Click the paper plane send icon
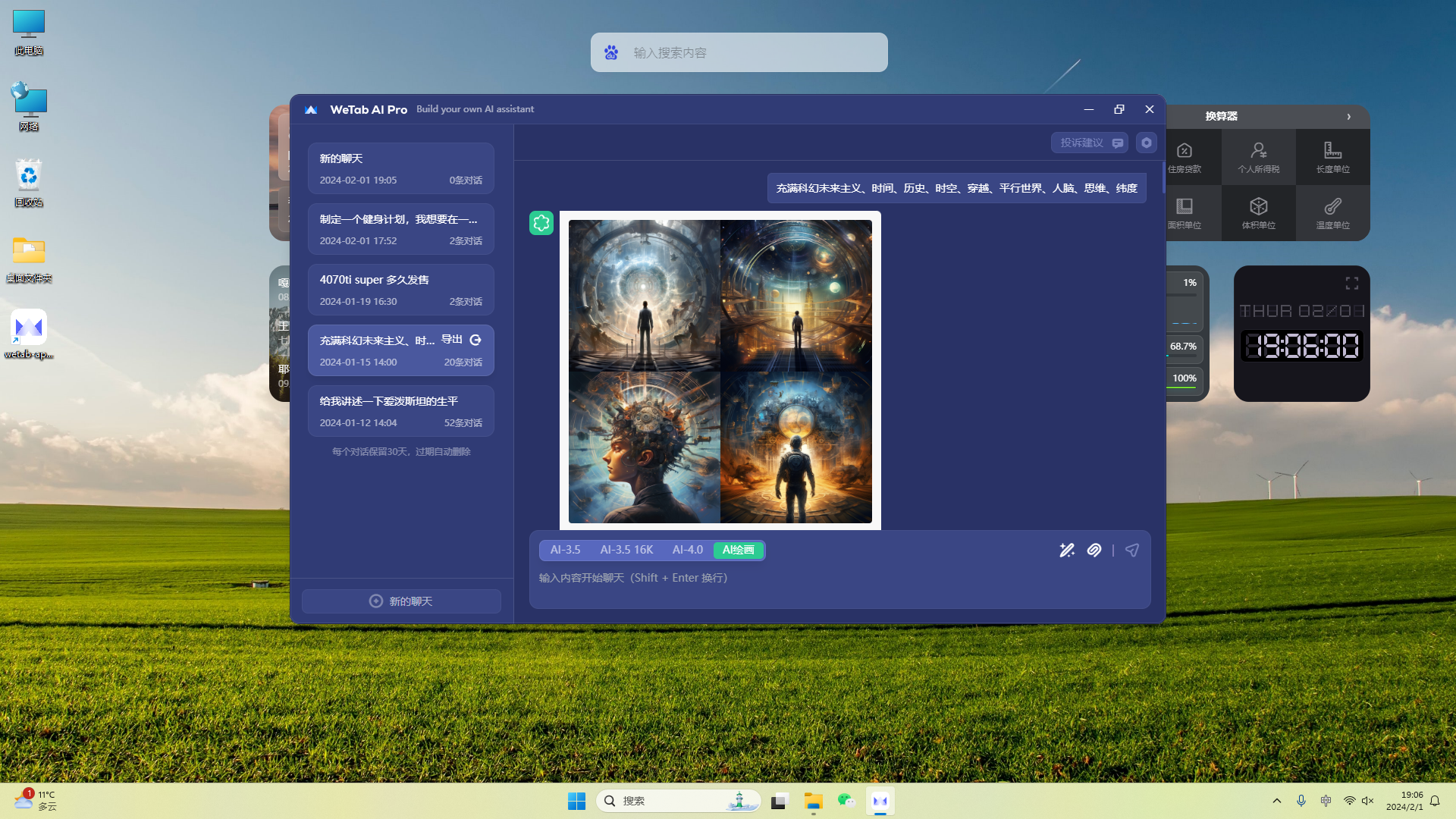The image size is (1456, 819). (x=1131, y=551)
